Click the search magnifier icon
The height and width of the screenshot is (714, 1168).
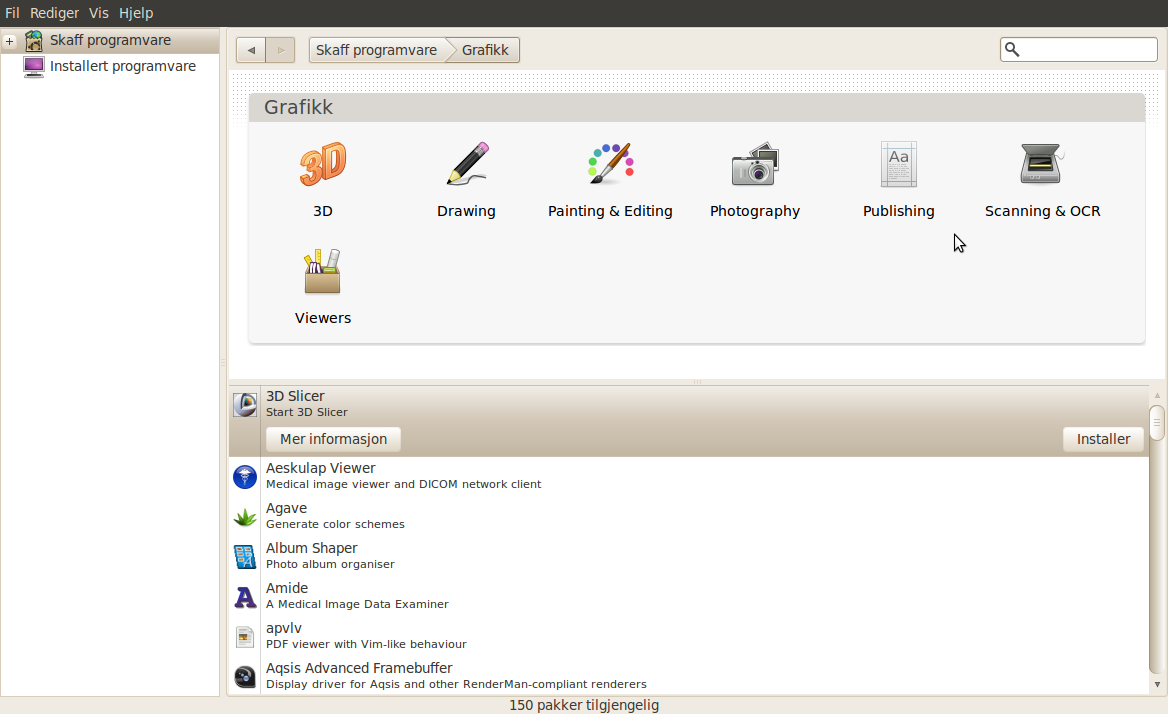click(x=1012, y=49)
